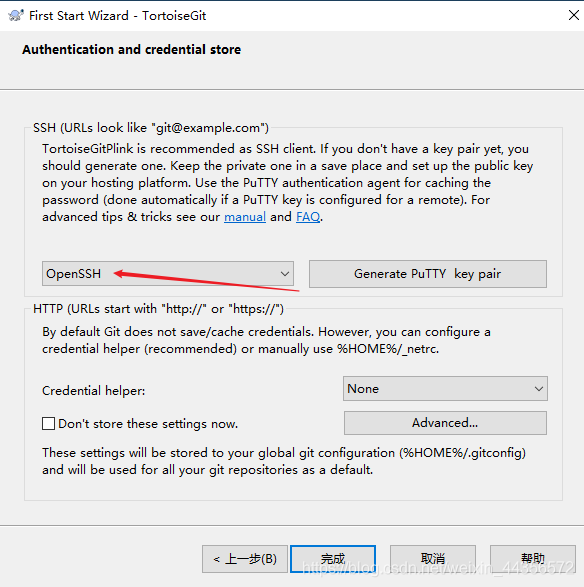Open the FAQ link
Screen dimensions: 584x587
[x=308, y=217]
